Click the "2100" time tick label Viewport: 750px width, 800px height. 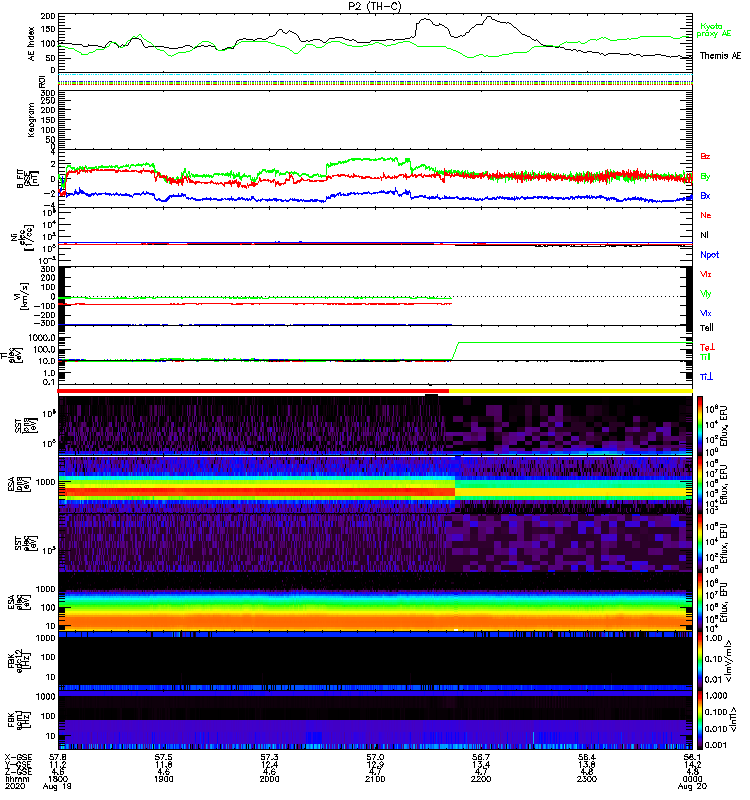point(375,779)
